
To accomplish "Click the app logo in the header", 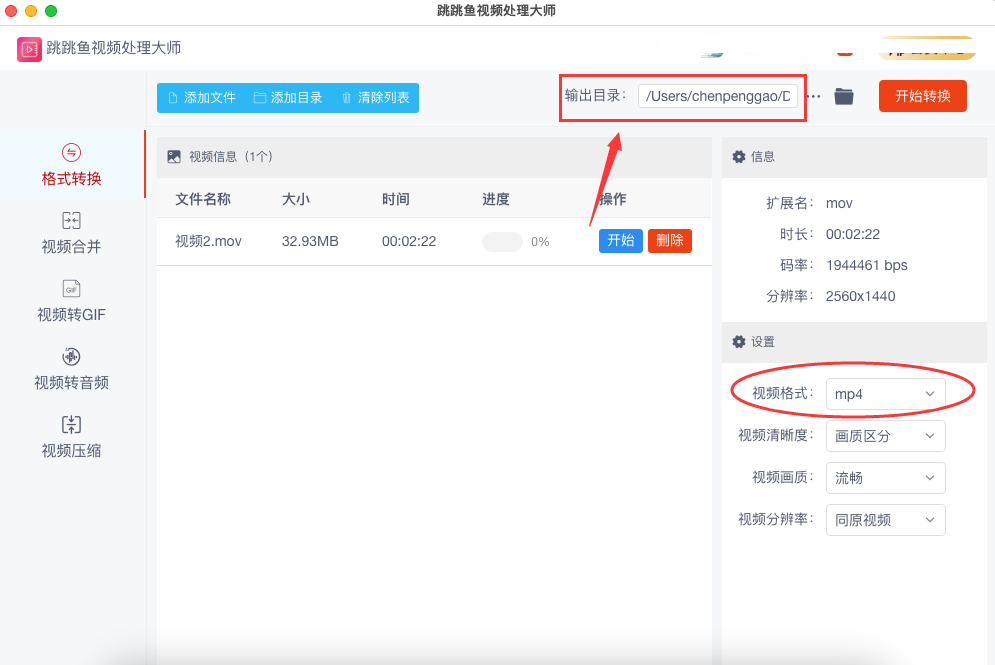I will [x=29, y=49].
